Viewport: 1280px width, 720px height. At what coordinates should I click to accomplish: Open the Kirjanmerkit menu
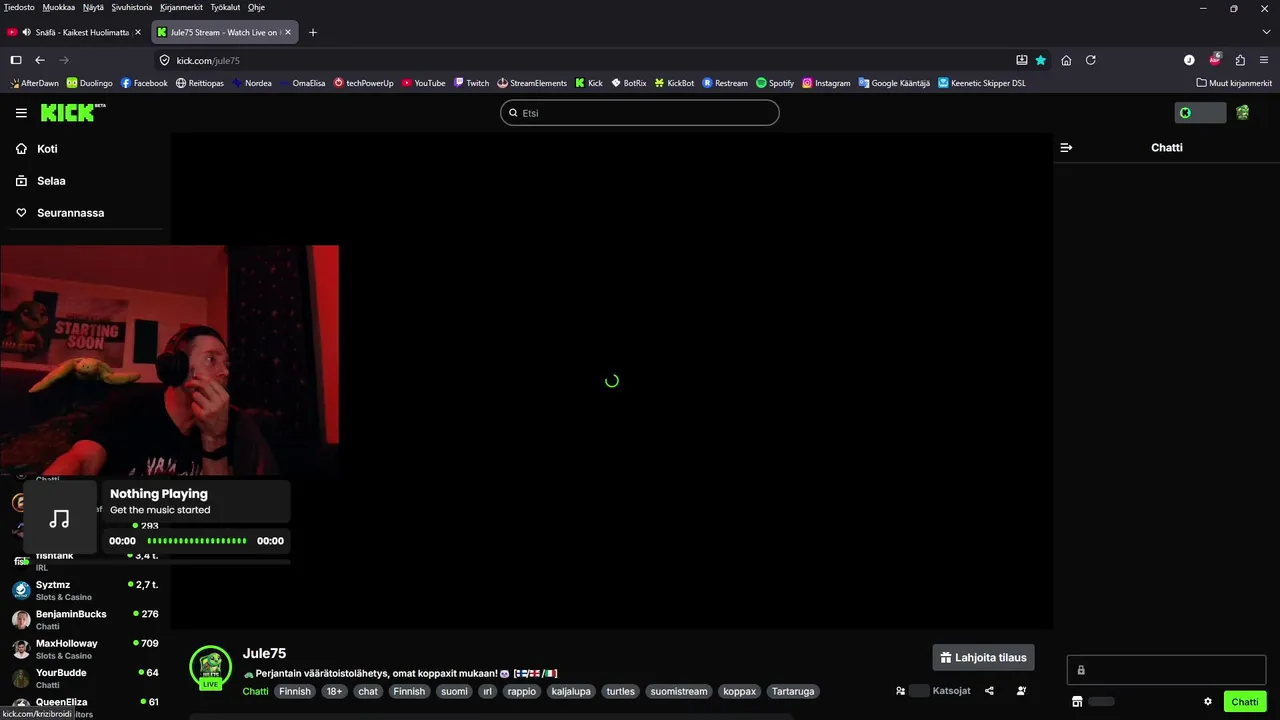tap(182, 7)
